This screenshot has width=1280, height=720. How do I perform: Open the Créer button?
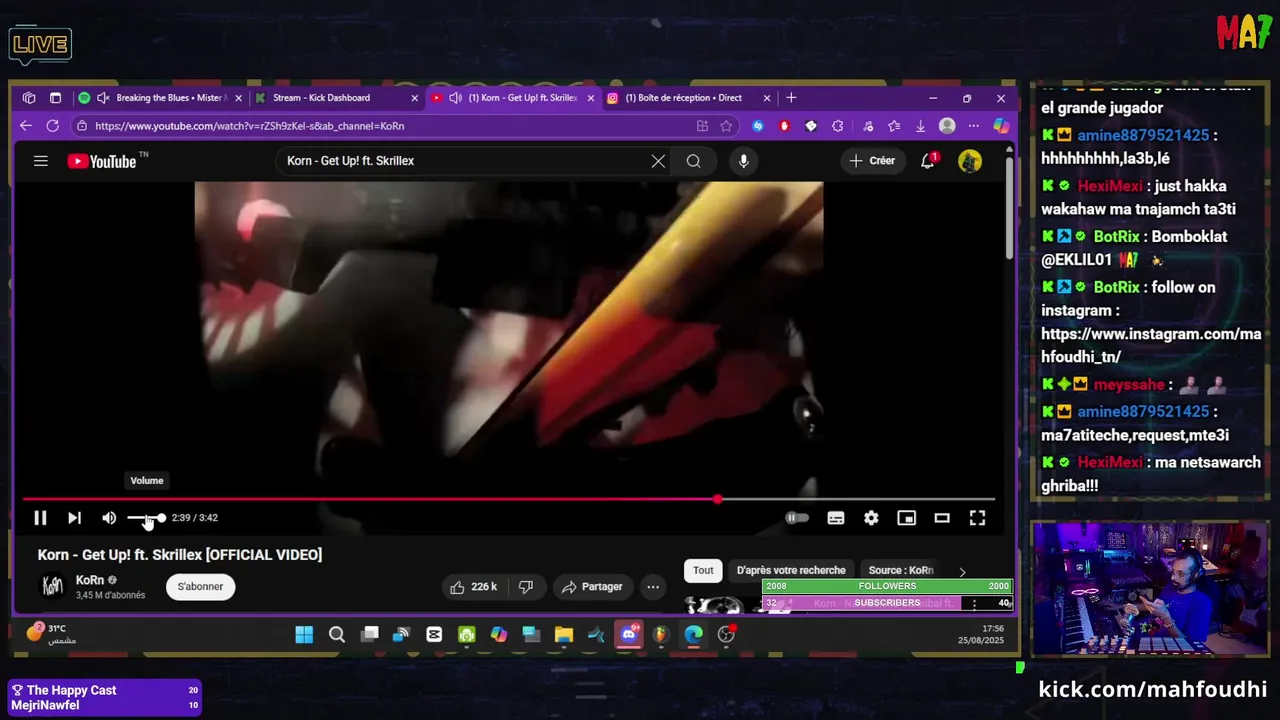pos(873,161)
